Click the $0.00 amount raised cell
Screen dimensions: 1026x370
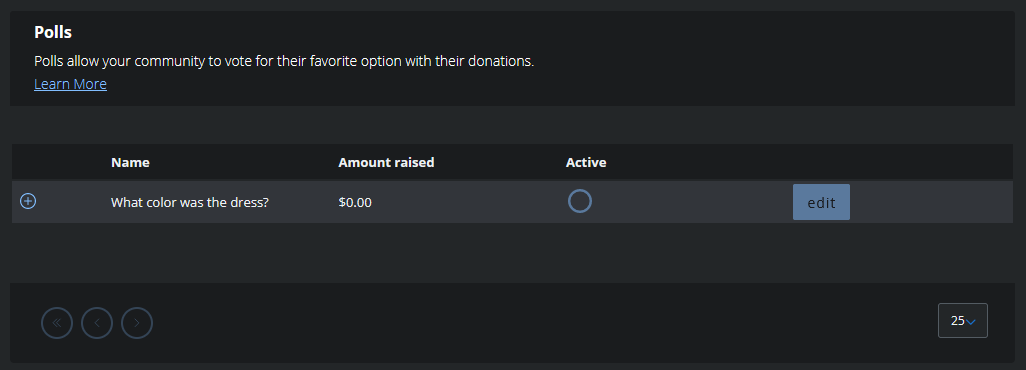click(x=355, y=202)
